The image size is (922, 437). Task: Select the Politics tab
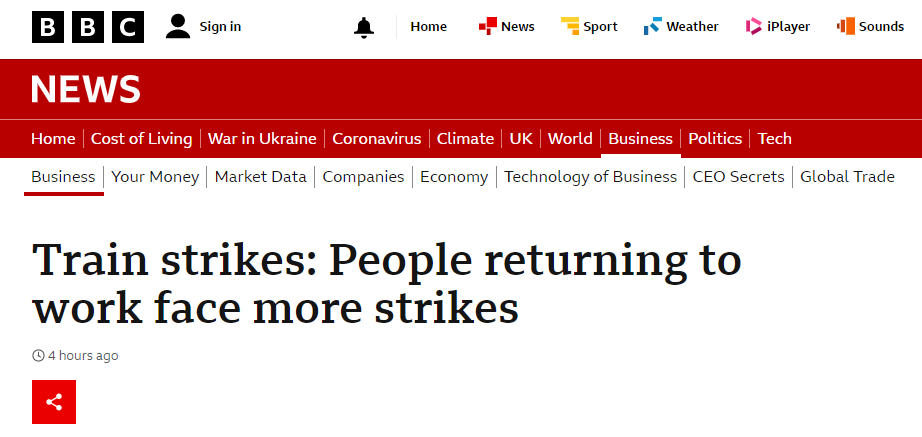tap(715, 139)
